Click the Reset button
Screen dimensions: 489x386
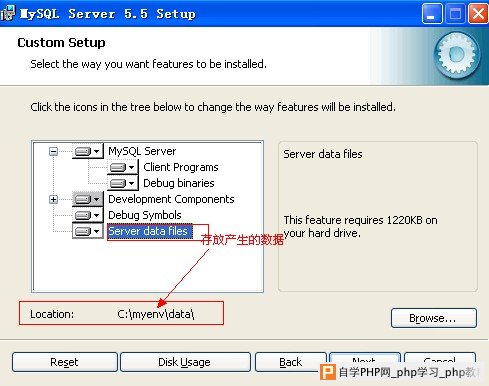coord(65,362)
